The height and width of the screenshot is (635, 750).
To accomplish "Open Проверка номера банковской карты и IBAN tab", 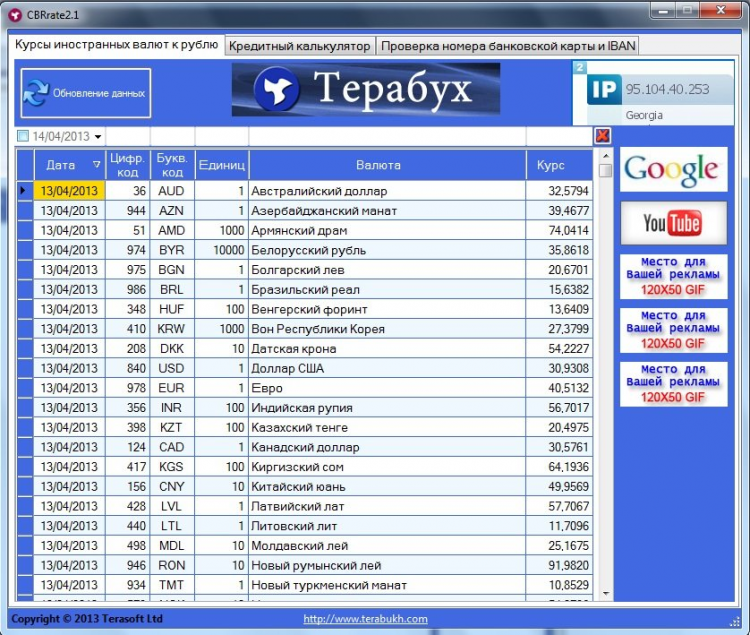I will tap(507, 46).
